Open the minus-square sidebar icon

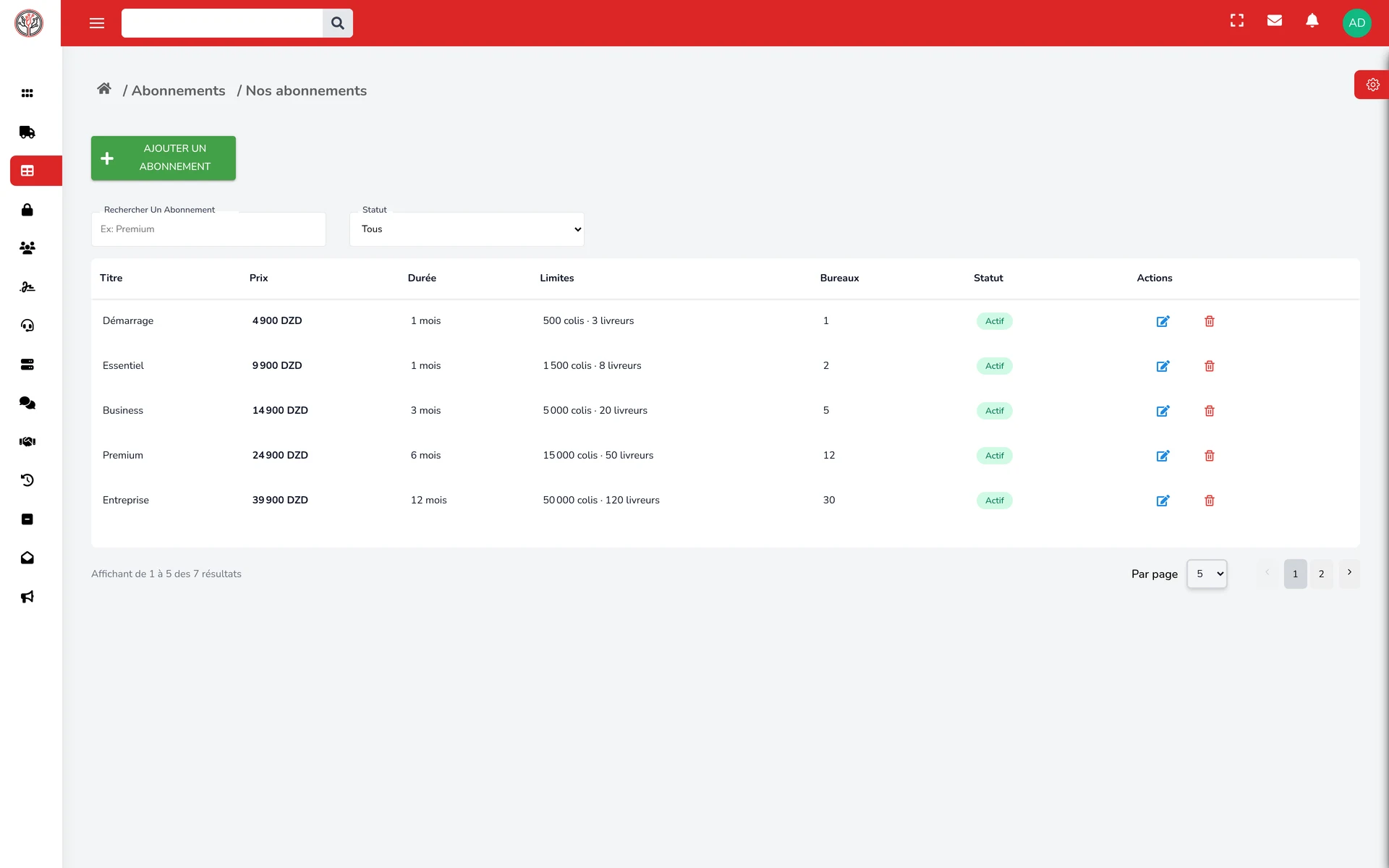(27, 519)
